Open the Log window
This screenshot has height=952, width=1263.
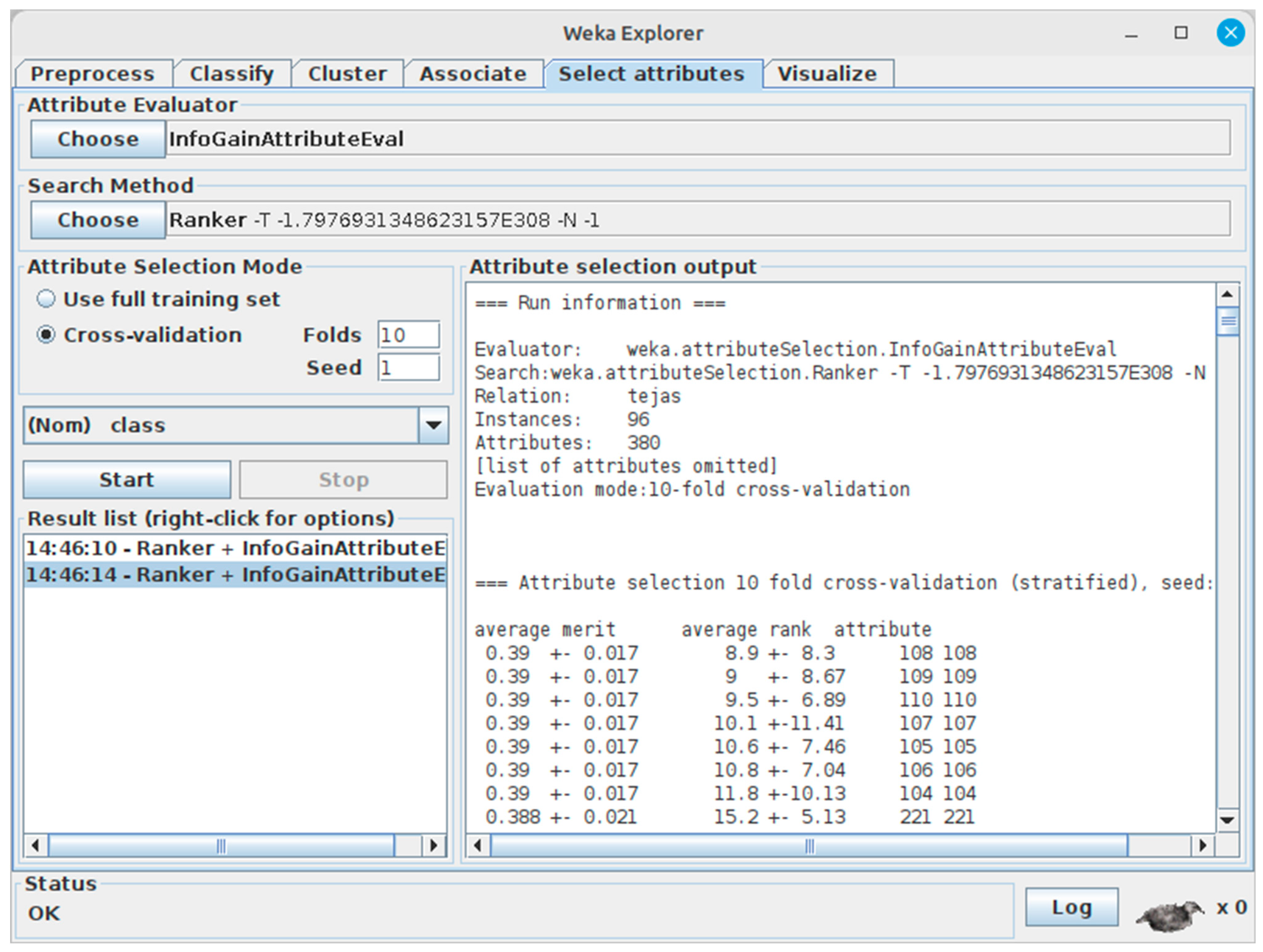1072,908
